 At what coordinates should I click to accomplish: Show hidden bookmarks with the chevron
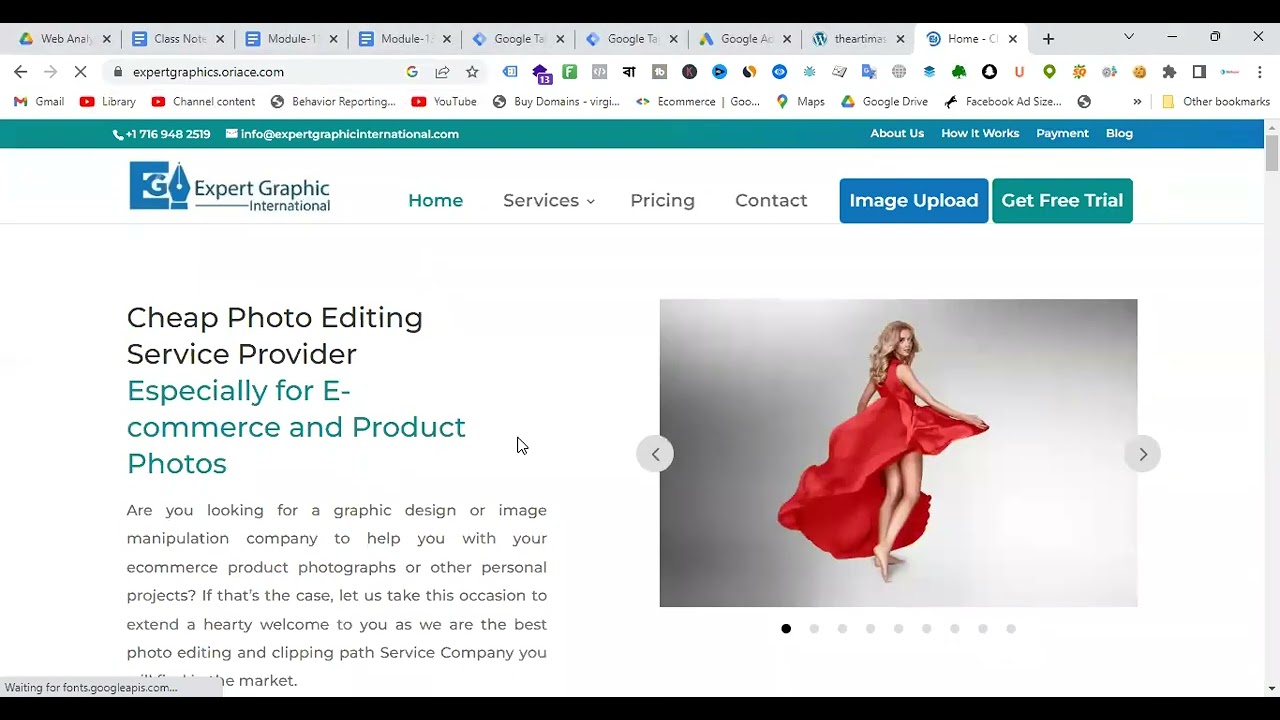[x=1137, y=102]
